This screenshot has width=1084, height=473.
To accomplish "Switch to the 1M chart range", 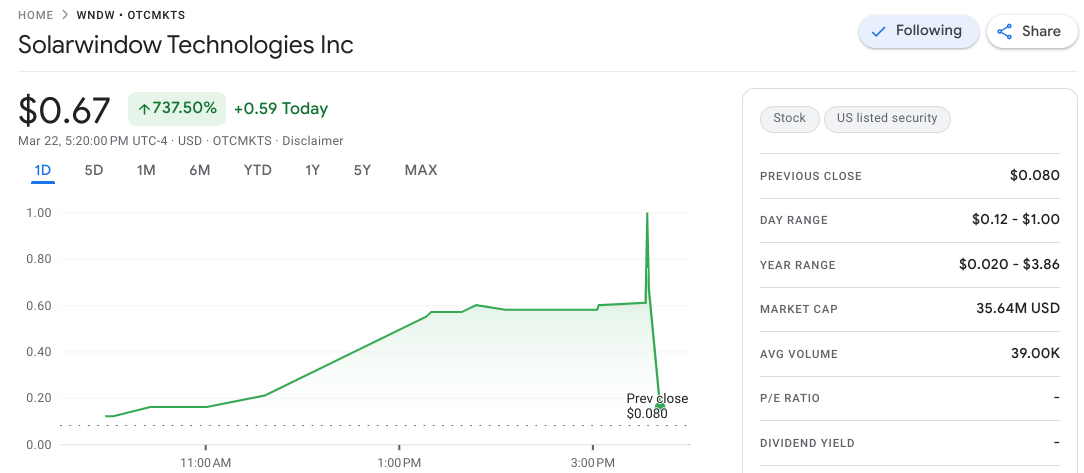I will click(x=146, y=170).
